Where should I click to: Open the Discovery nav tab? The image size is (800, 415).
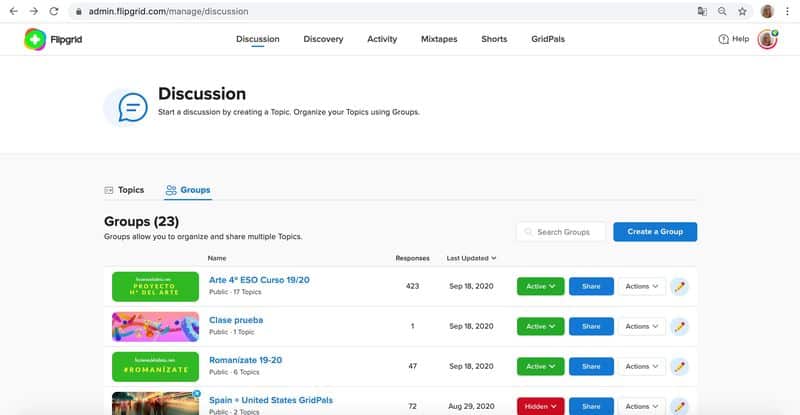click(x=323, y=39)
